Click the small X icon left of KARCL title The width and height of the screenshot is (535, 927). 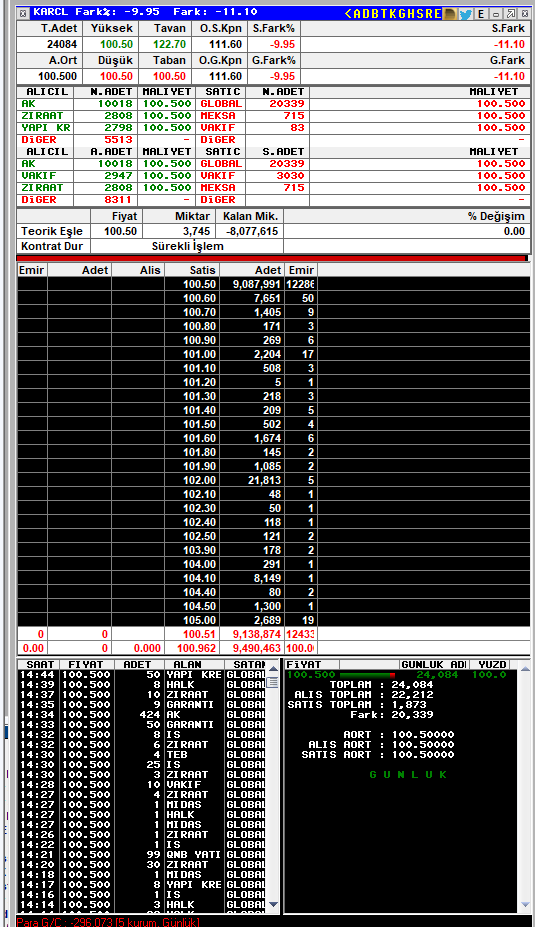click(x=23, y=13)
